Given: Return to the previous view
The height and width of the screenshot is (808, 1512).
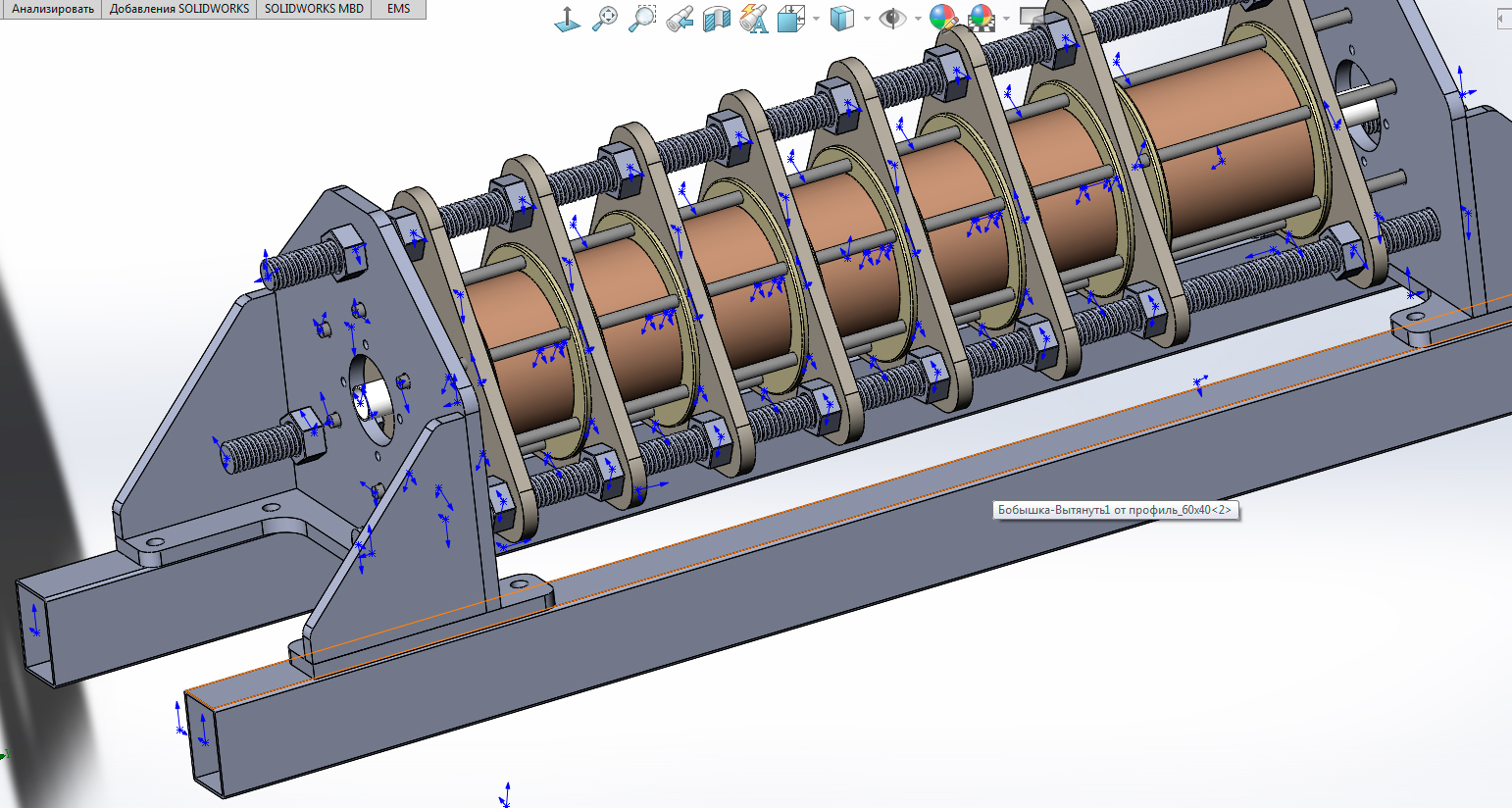Looking at the screenshot, I should 680,19.
